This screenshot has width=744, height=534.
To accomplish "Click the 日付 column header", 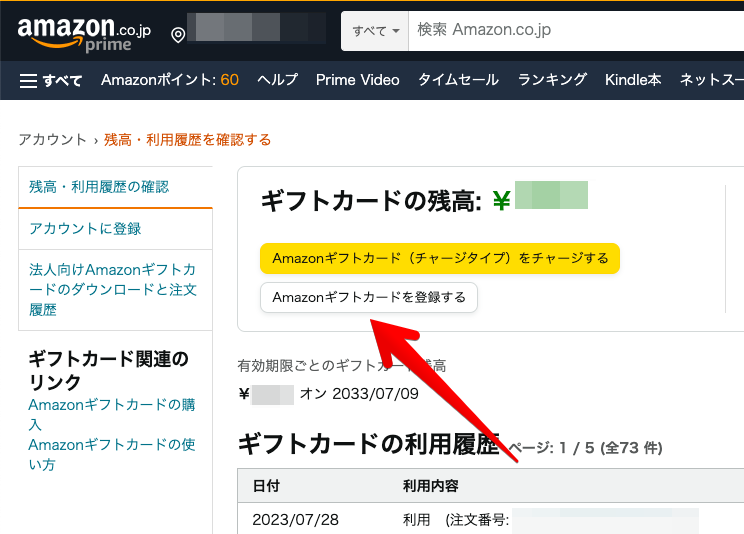I will click(x=266, y=486).
